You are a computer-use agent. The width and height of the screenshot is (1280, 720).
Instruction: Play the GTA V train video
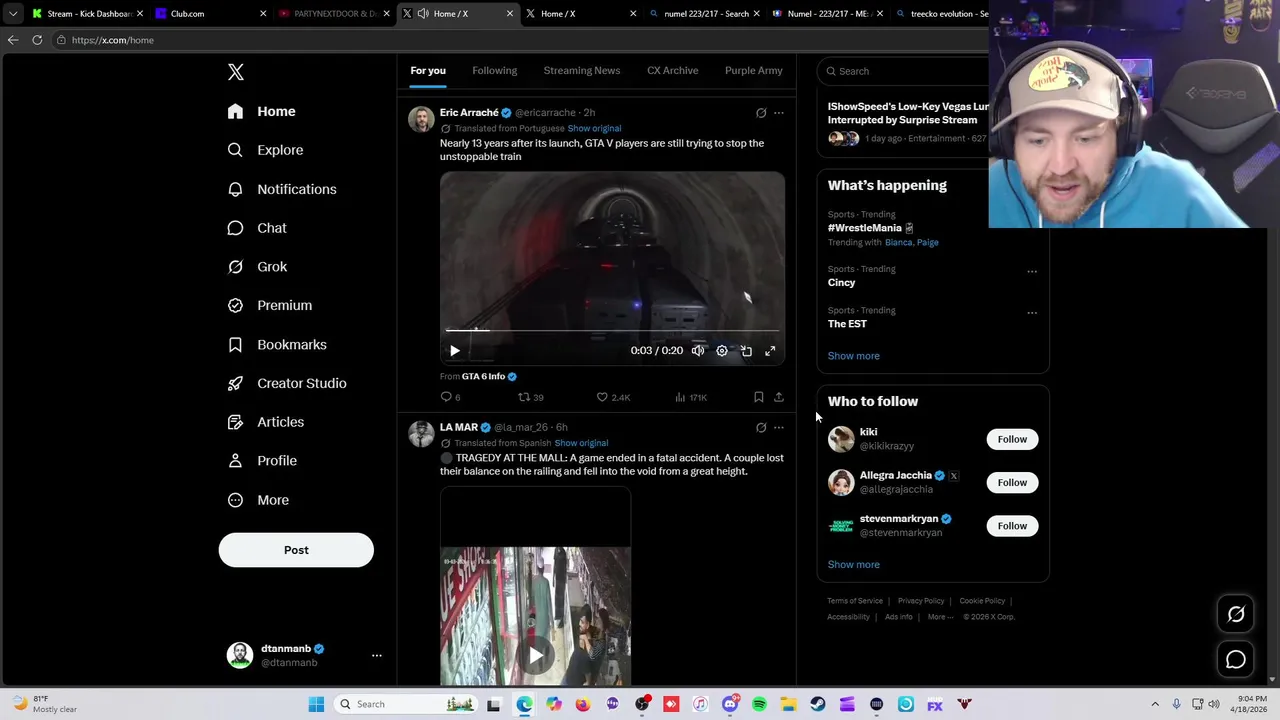454,351
